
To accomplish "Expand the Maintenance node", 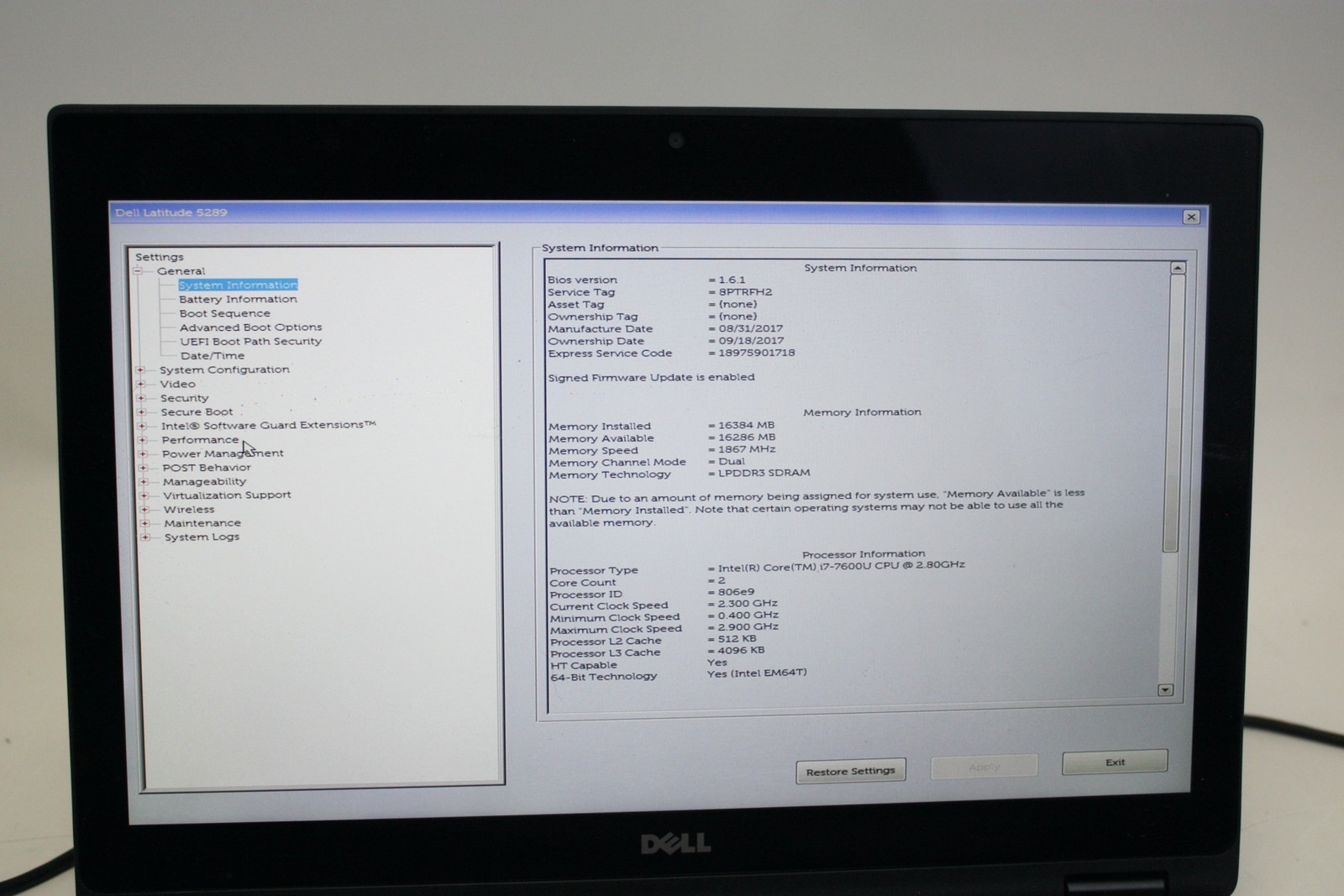I will pyautogui.click(x=144, y=523).
